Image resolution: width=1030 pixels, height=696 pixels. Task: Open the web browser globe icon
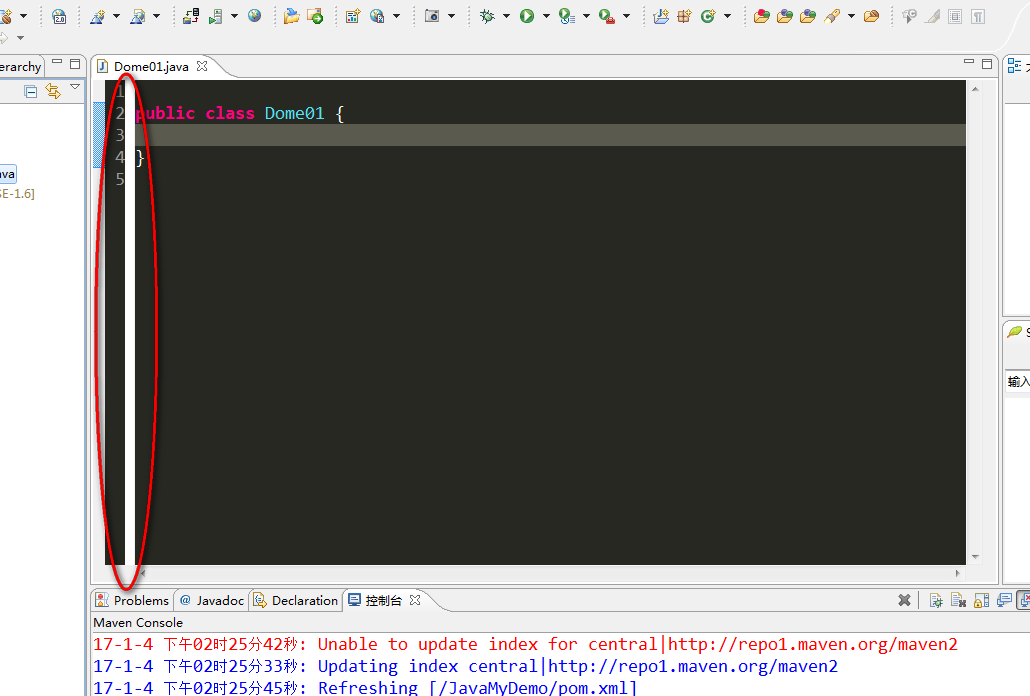point(254,16)
